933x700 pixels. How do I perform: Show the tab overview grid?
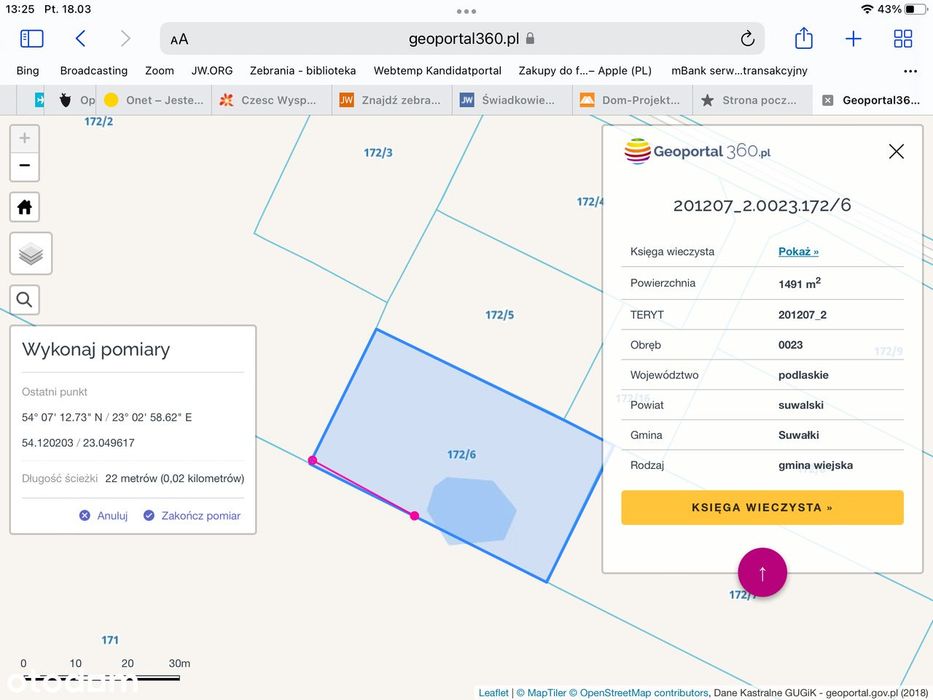tap(903, 39)
